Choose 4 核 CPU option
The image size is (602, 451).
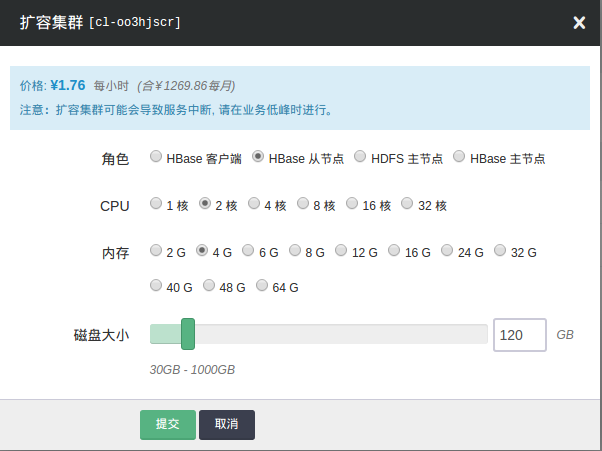click(x=254, y=204)
